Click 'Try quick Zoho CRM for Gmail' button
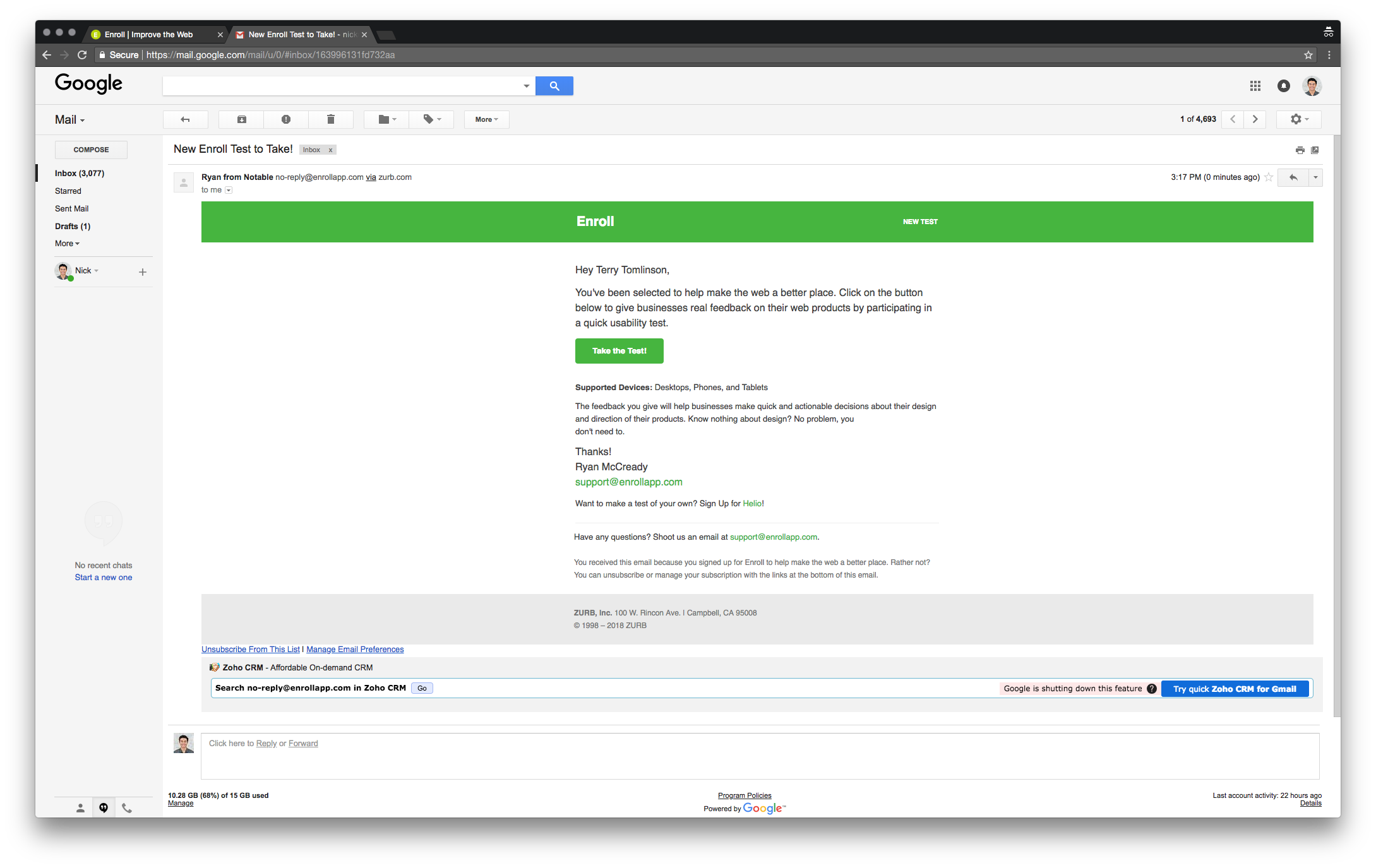 1235,689
